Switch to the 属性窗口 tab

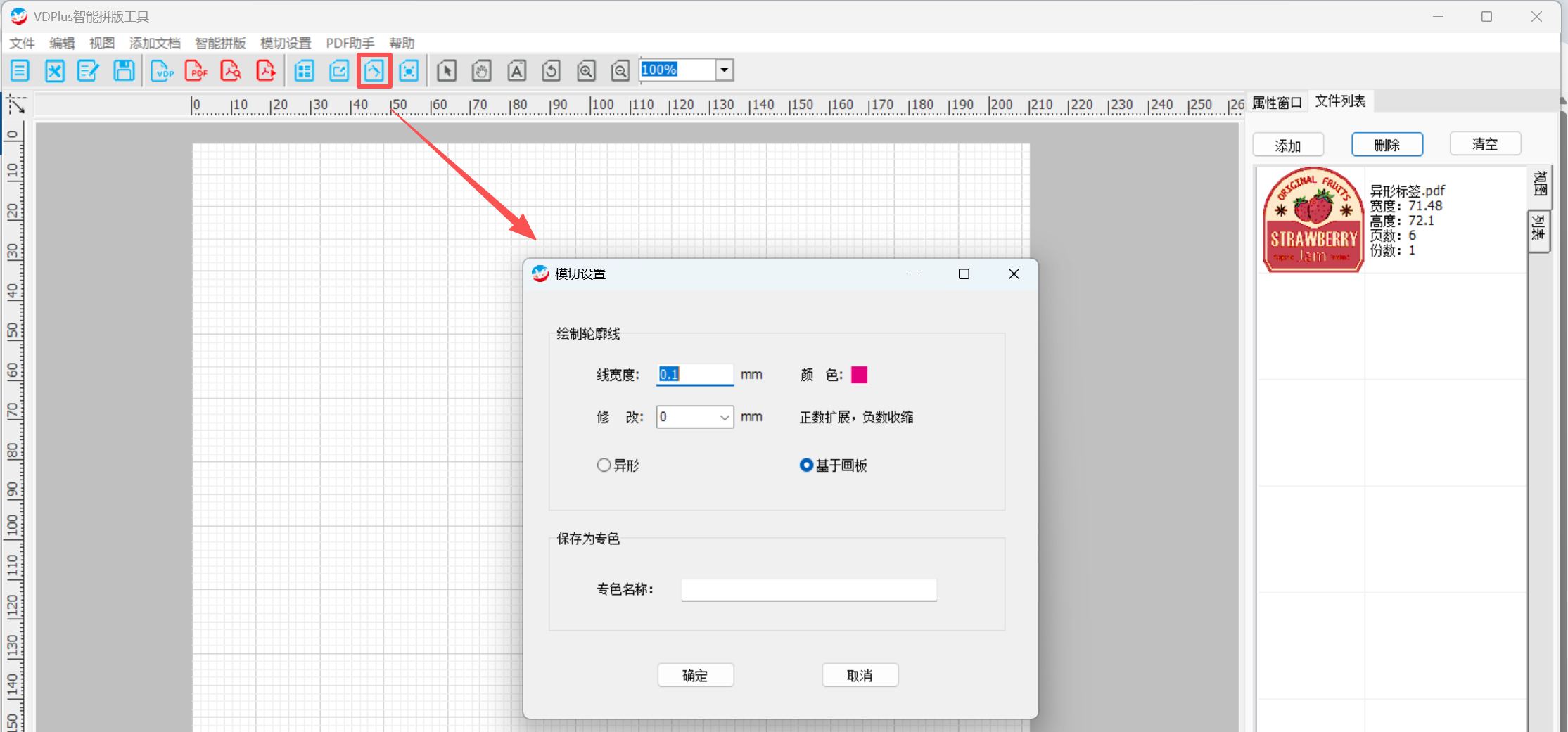click(x=1276, y=103)
